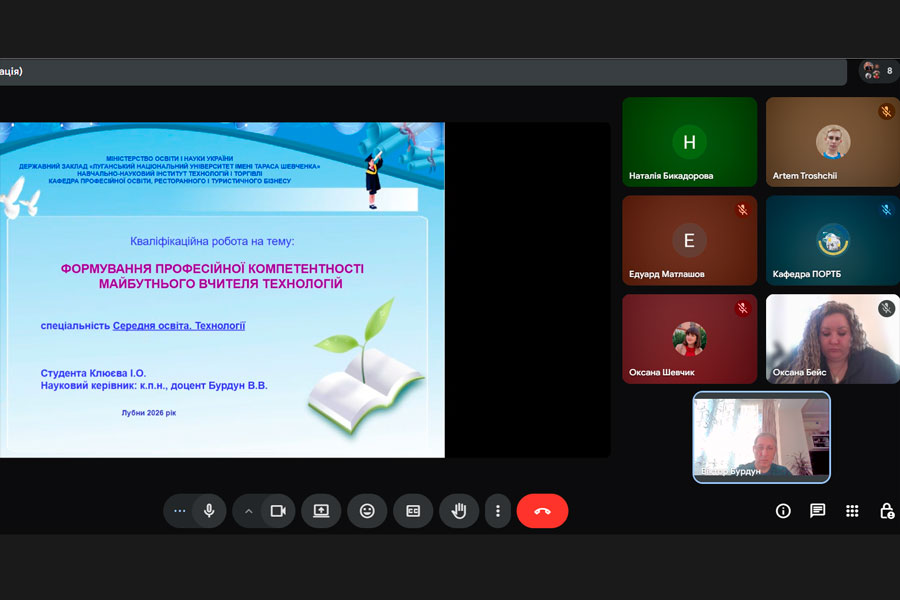The height and width of the screenshot is (600, 900).
Task: Click muted mic icon on Artem Troshchii
Action: click(886, 111)
